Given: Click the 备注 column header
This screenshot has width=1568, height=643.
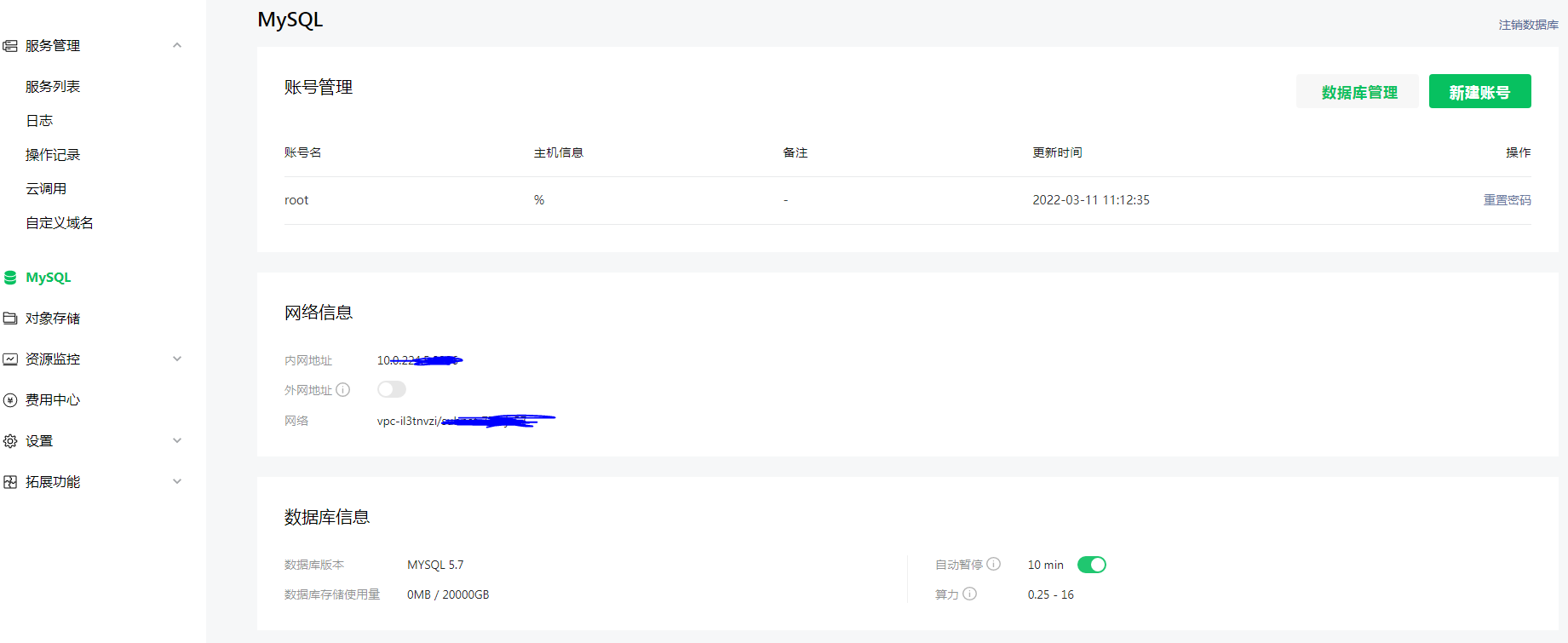Looking at the screenshot, I should (795, 152).
